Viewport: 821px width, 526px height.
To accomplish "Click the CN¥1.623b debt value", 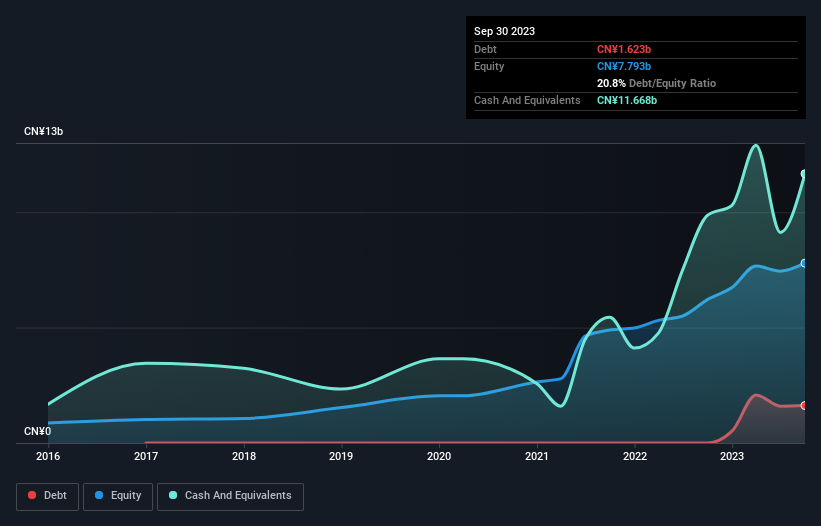I will pos(624,49).
